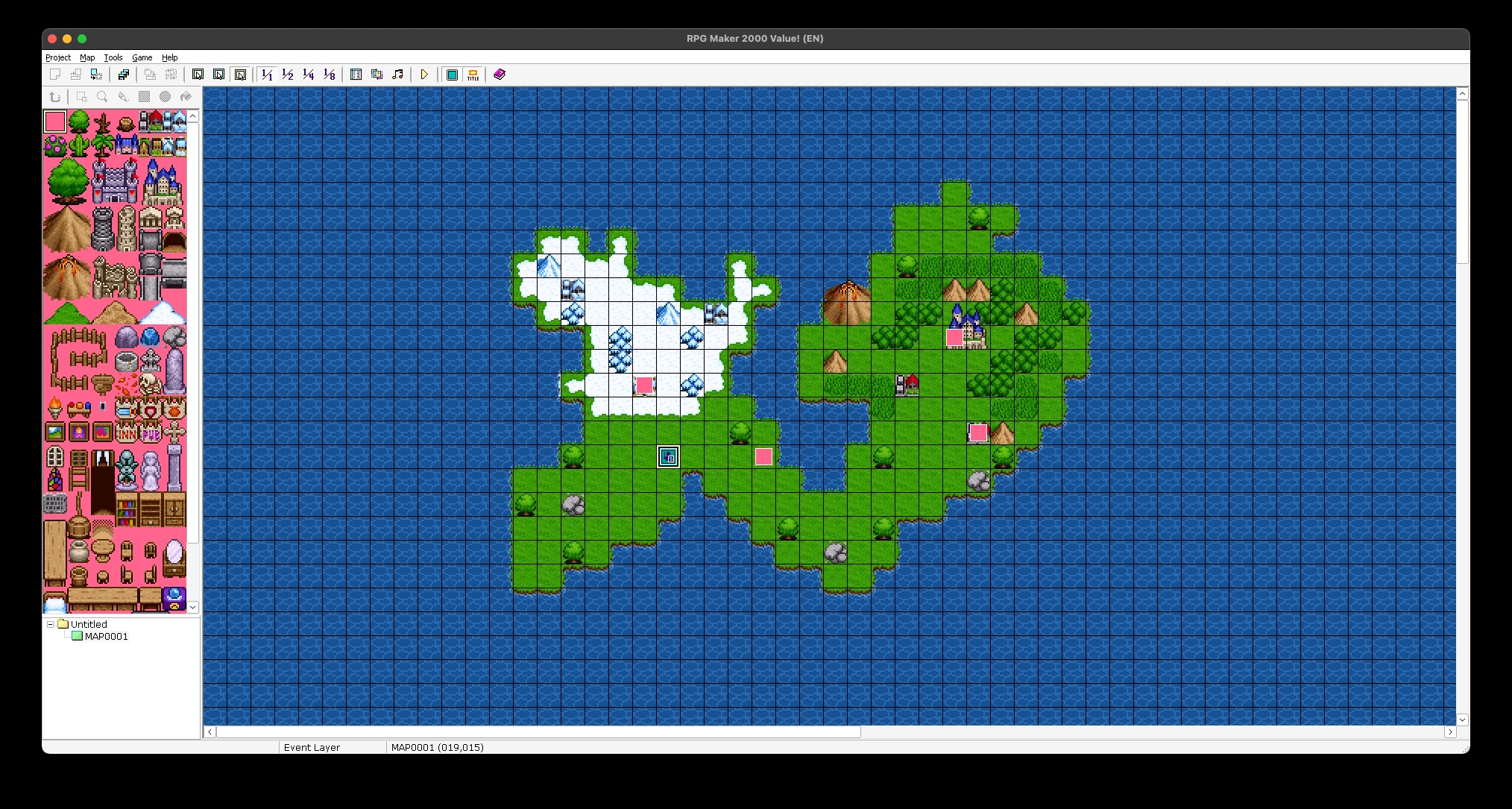Viewport: 1512px width, 809px height.
Task: Collapse the Untitled project folder
Action: 48,624
